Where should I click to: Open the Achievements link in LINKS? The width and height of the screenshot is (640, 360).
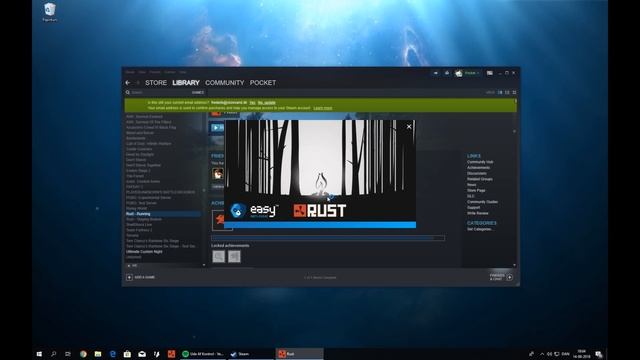(478, 168)
